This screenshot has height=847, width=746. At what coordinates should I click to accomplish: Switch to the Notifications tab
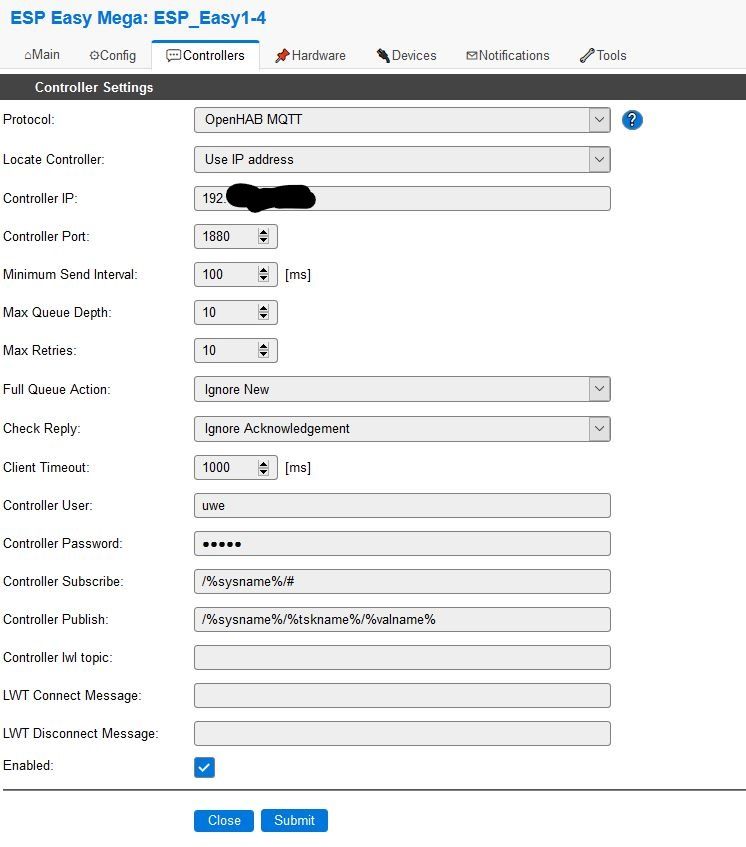[508, 55]
